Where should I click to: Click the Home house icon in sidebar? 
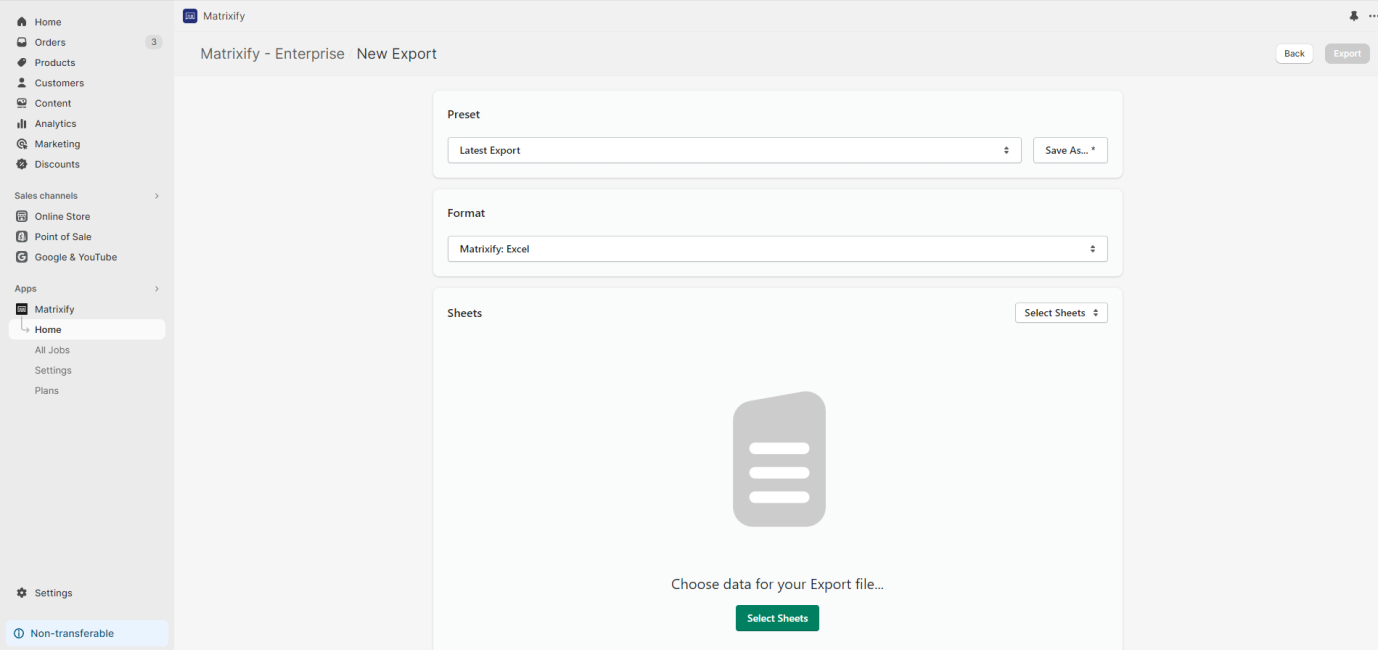tap(22, 22)
